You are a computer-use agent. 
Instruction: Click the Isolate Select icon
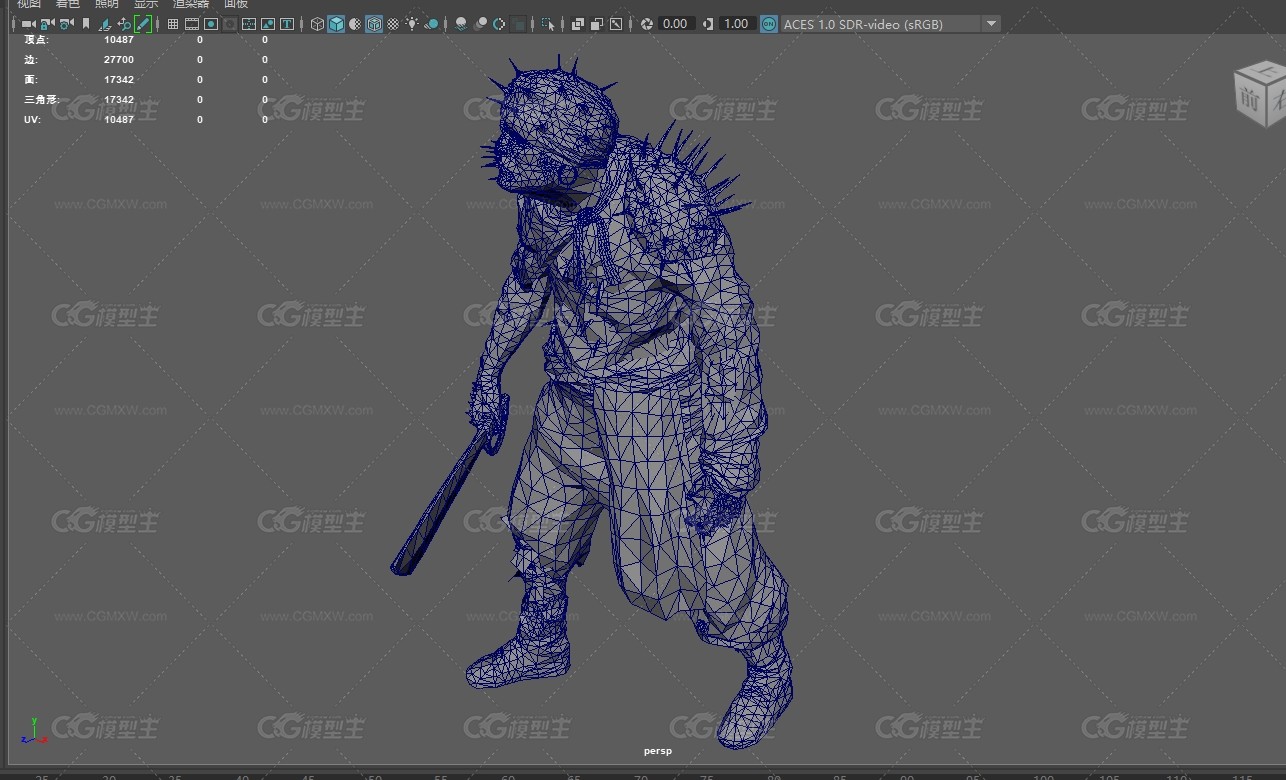click(x=549, y=23)
